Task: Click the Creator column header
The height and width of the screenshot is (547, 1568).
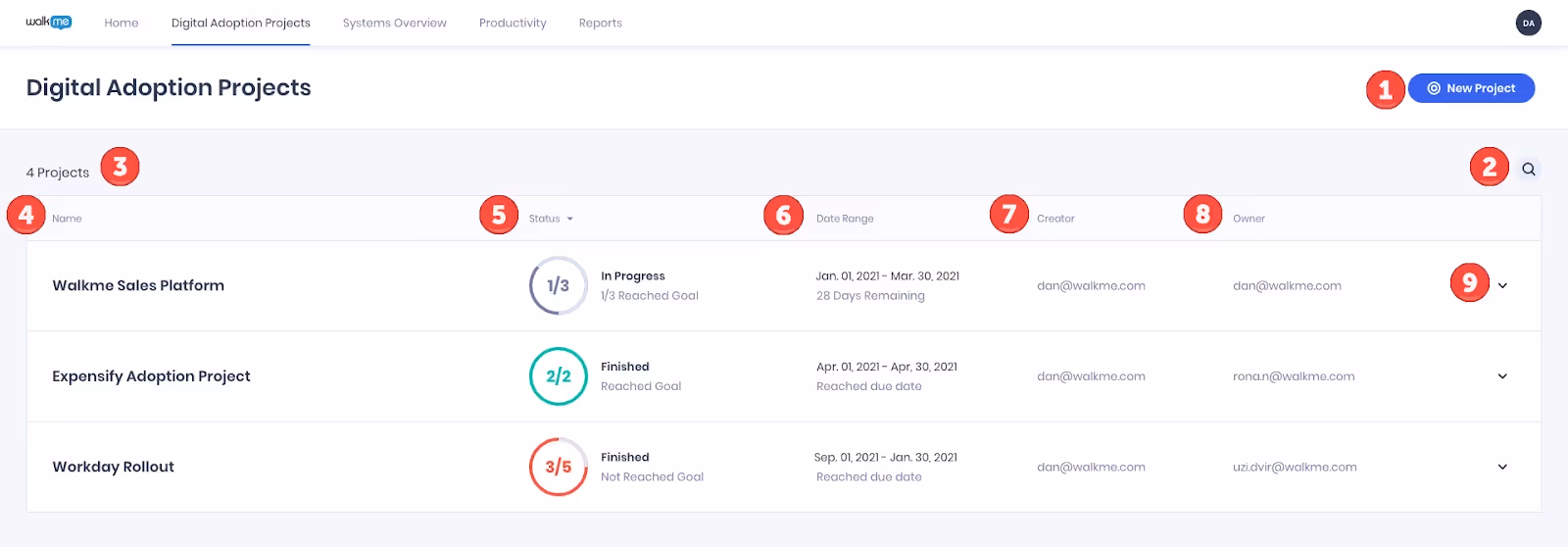Action: coord(1055,219)
